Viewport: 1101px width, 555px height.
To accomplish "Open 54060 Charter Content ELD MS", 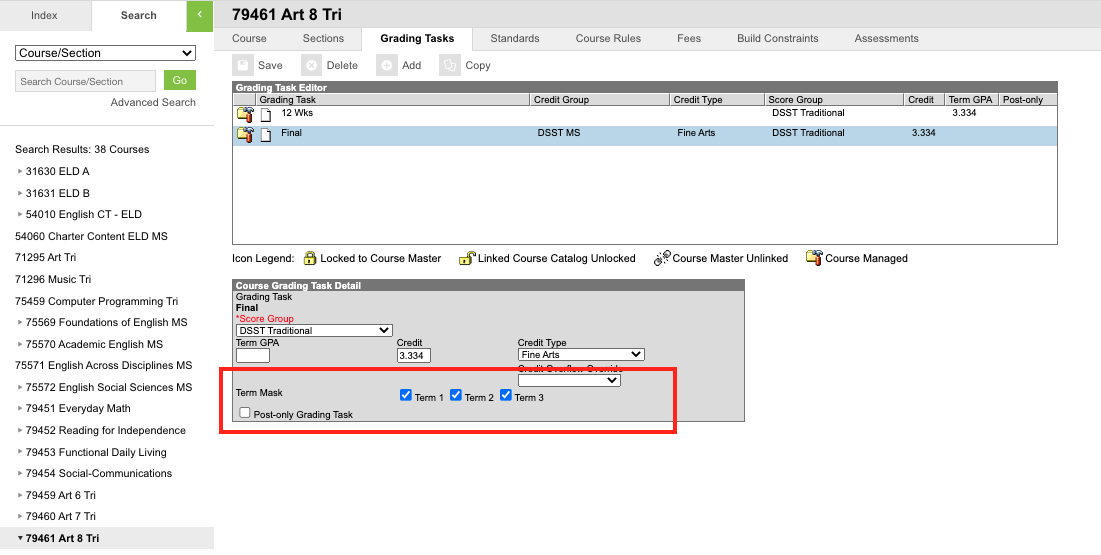I will click(x=91, y=236).
